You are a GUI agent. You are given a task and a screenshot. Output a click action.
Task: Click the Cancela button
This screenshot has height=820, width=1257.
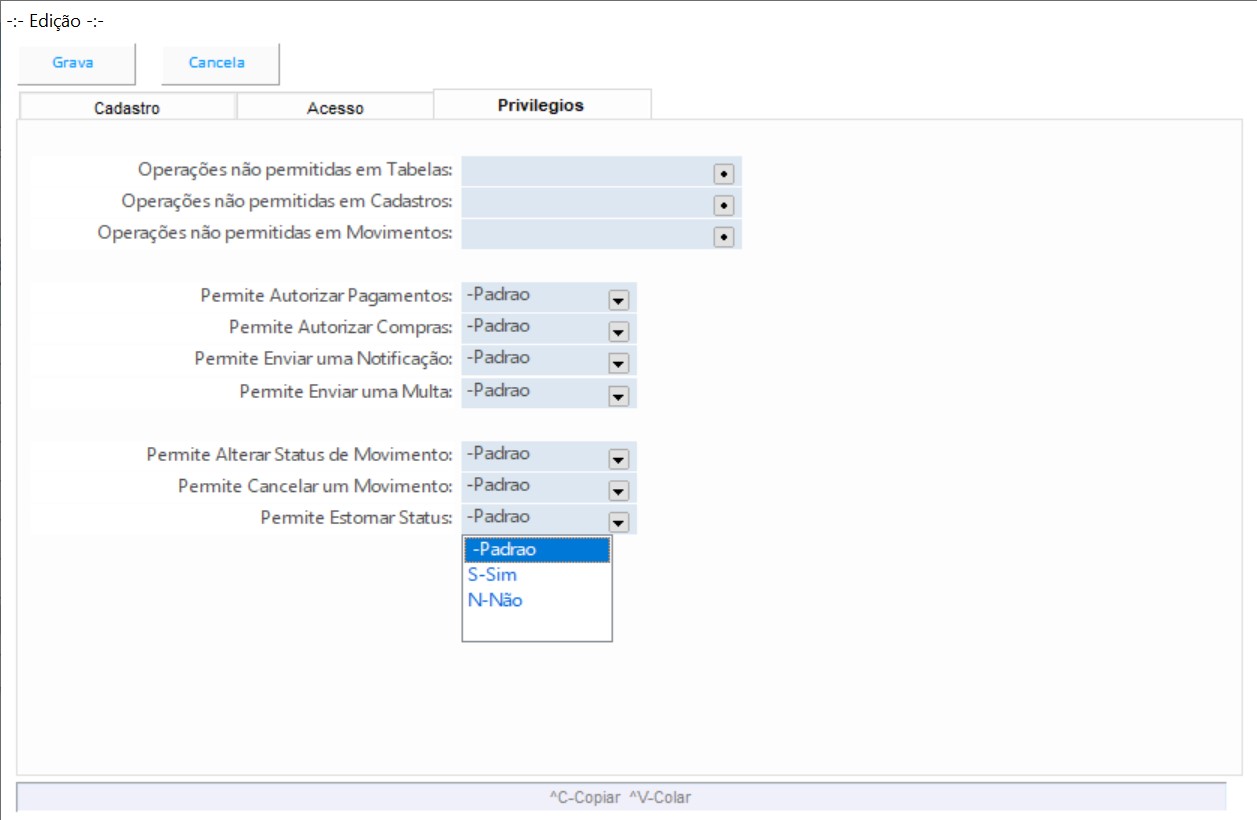[217, 63]
